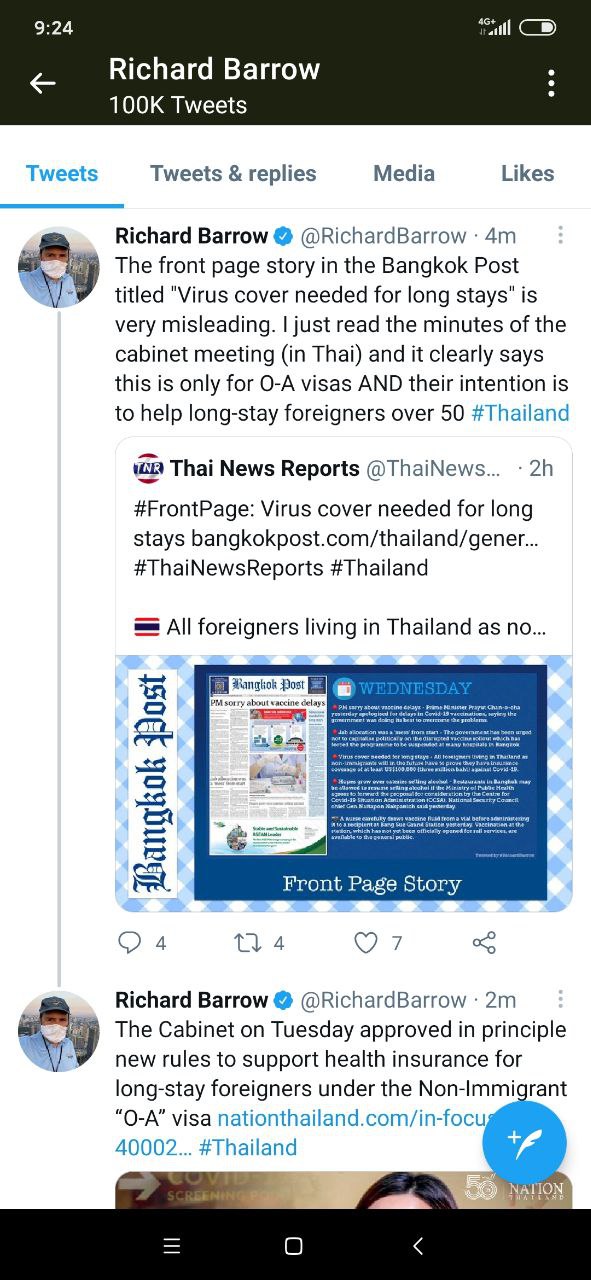The width and height of the screenshot is (591, 1280).
Task: Tap Android home navigation button
Action: [294, 1246]
